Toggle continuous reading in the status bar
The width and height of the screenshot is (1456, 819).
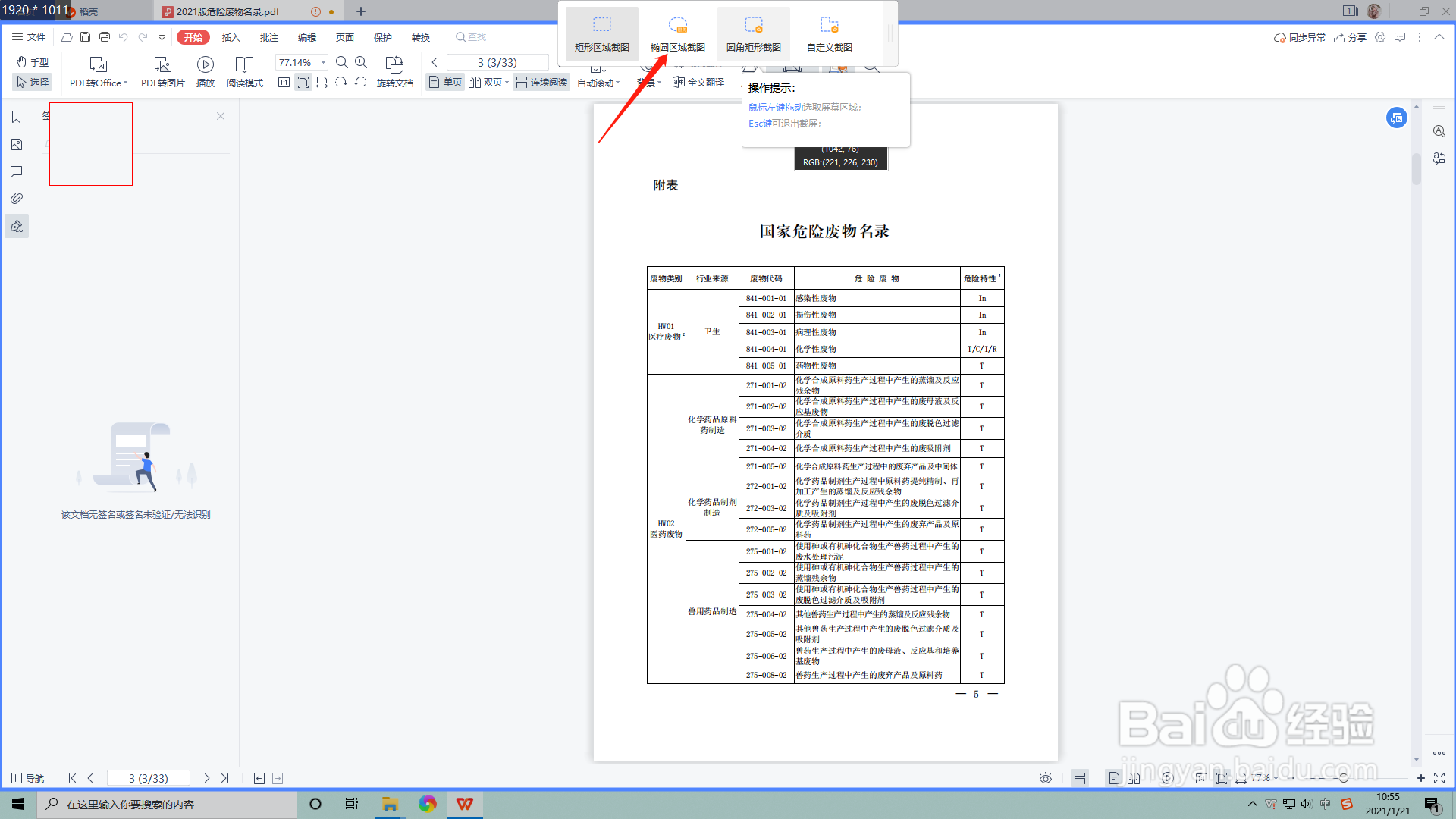click(x=1080, y=778)
